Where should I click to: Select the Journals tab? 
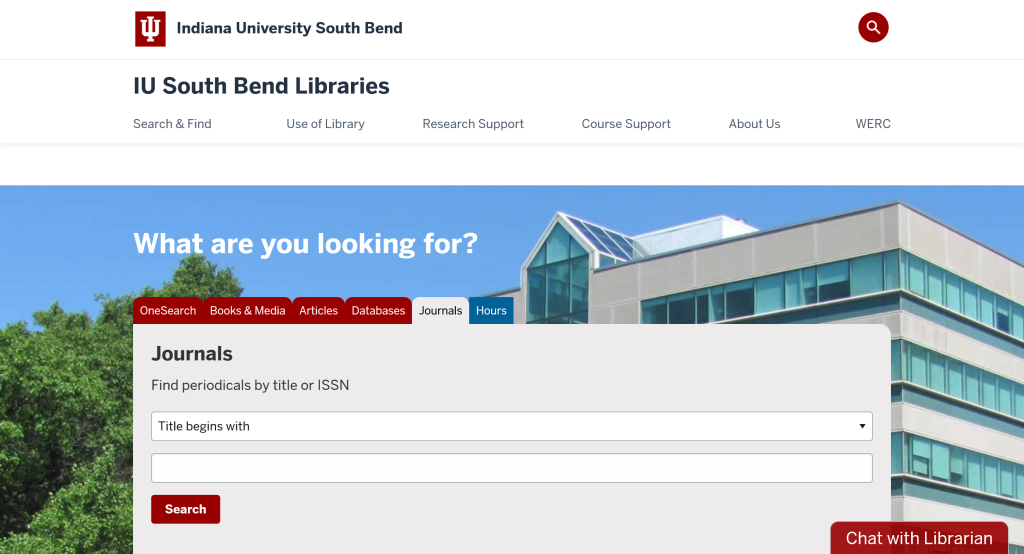440,310
